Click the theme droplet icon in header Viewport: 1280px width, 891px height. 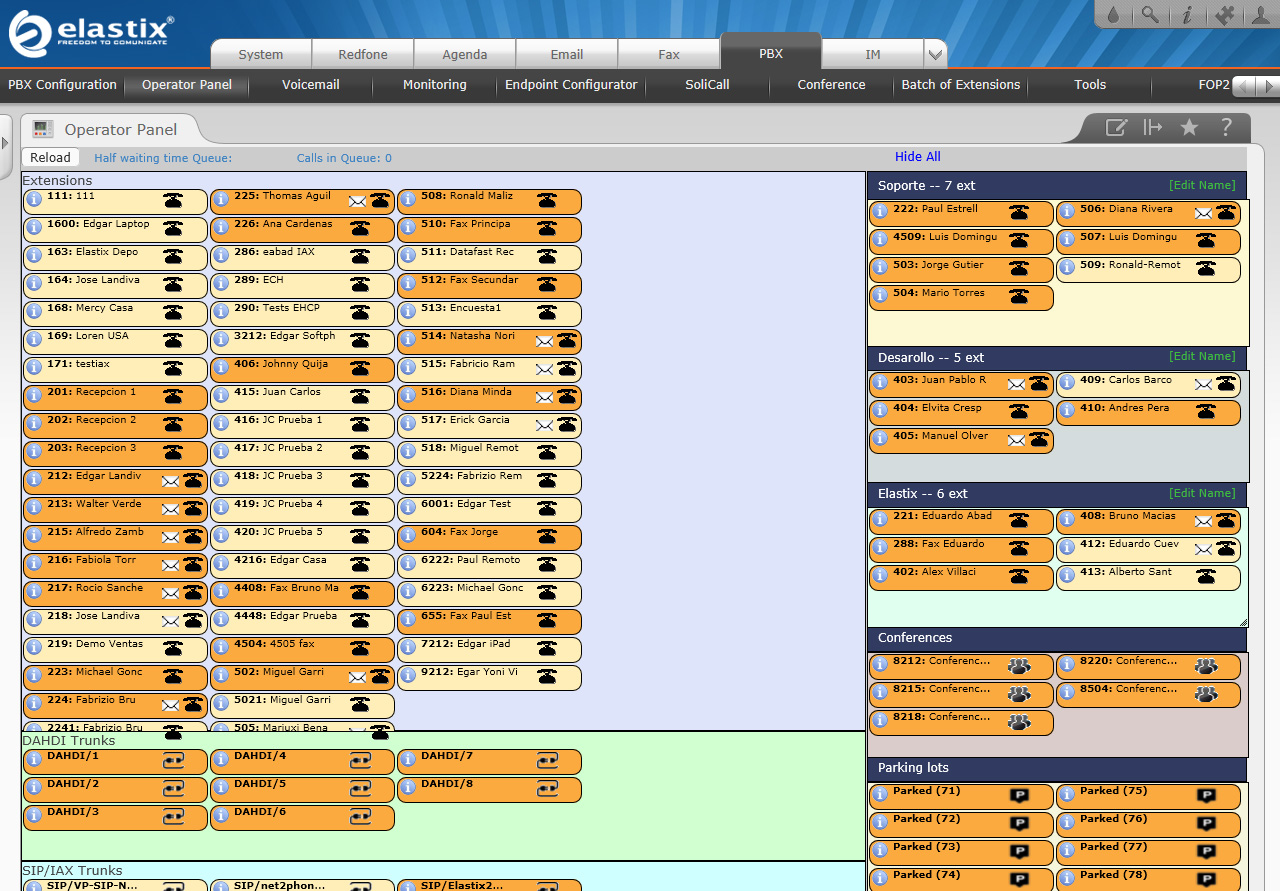pyautogui.click(x=1115, y=15)
